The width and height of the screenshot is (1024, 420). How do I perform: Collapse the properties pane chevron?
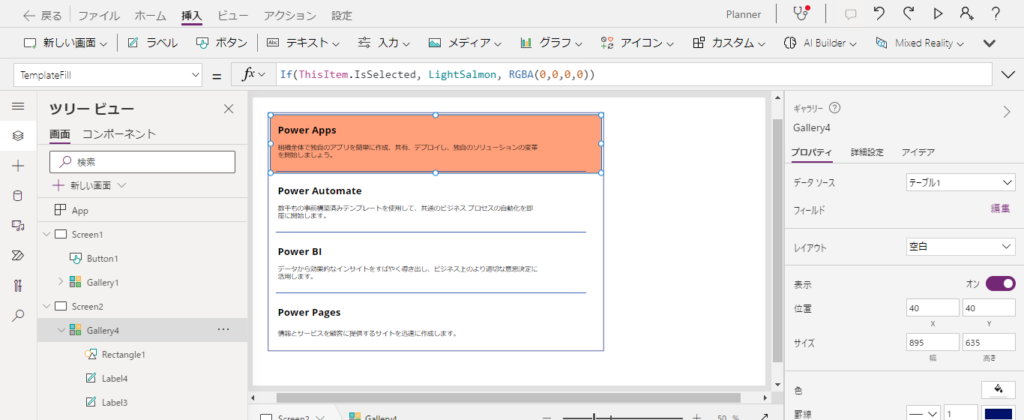[1006, 112]
